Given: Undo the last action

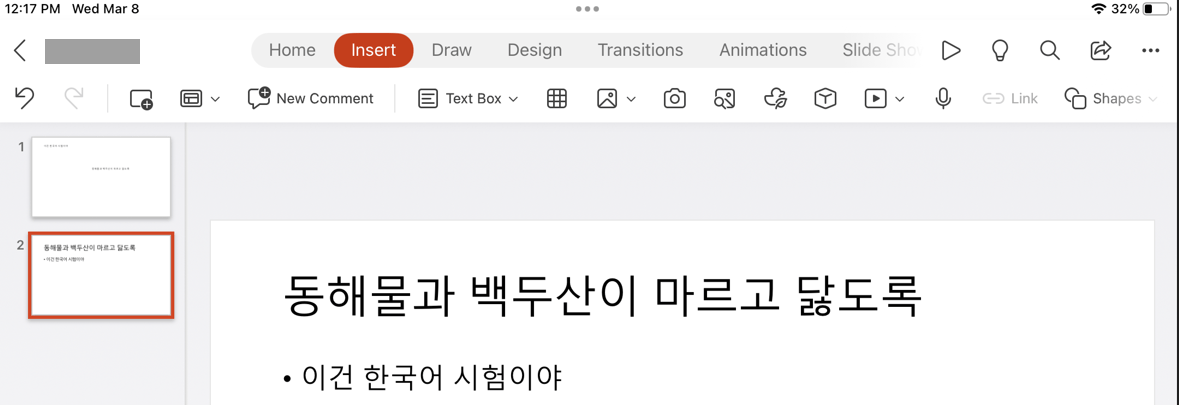Looking at the screenshot, I should [x=25, y=98].
